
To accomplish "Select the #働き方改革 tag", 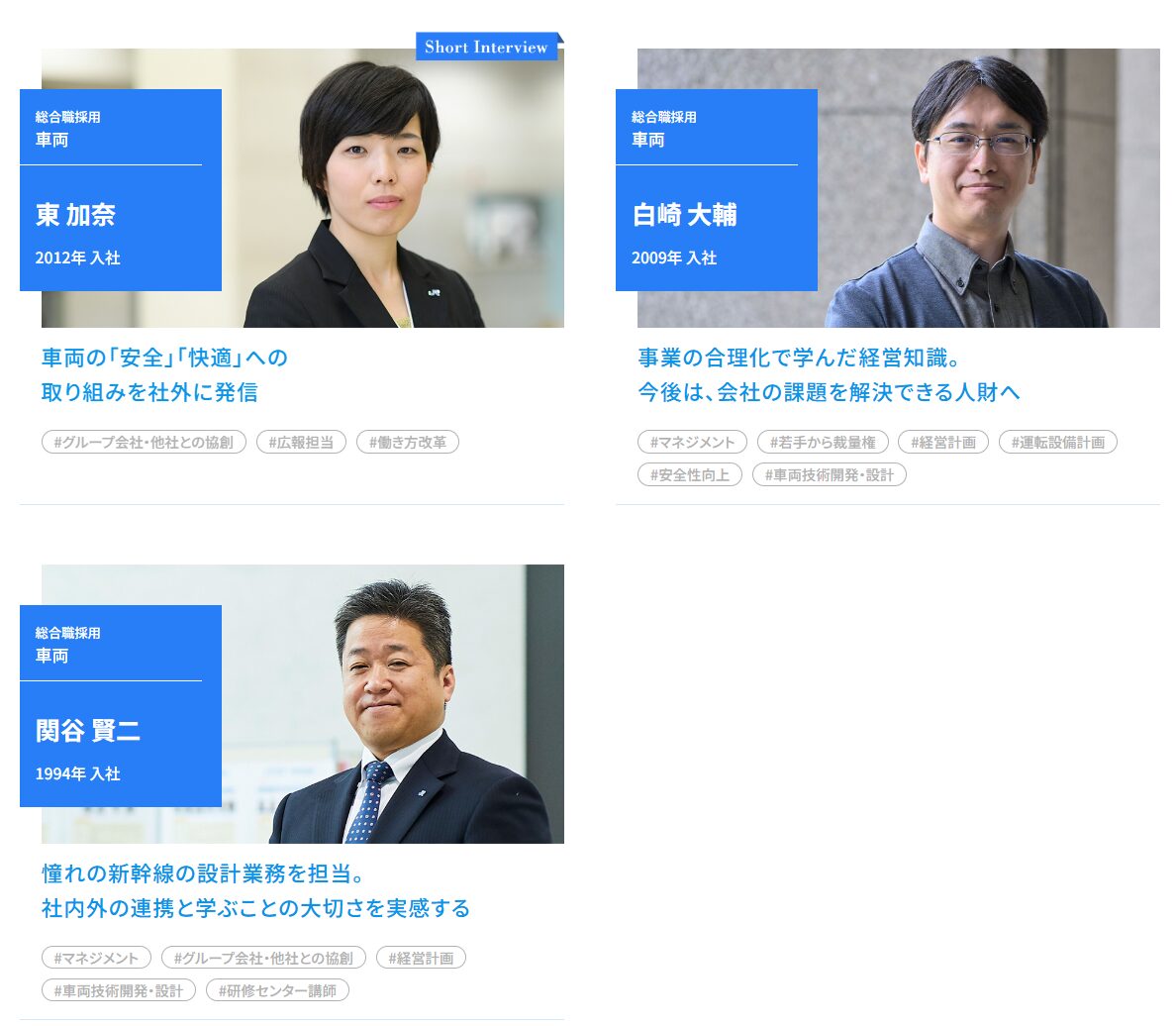I will pos(408,442).
